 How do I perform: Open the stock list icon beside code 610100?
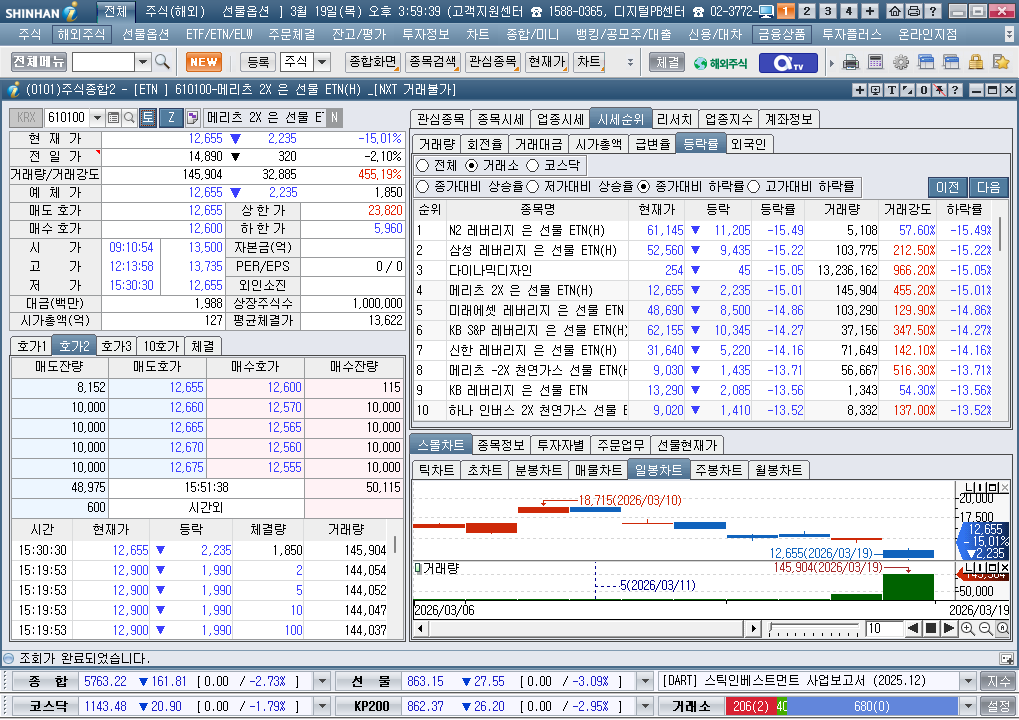[114, 118]
